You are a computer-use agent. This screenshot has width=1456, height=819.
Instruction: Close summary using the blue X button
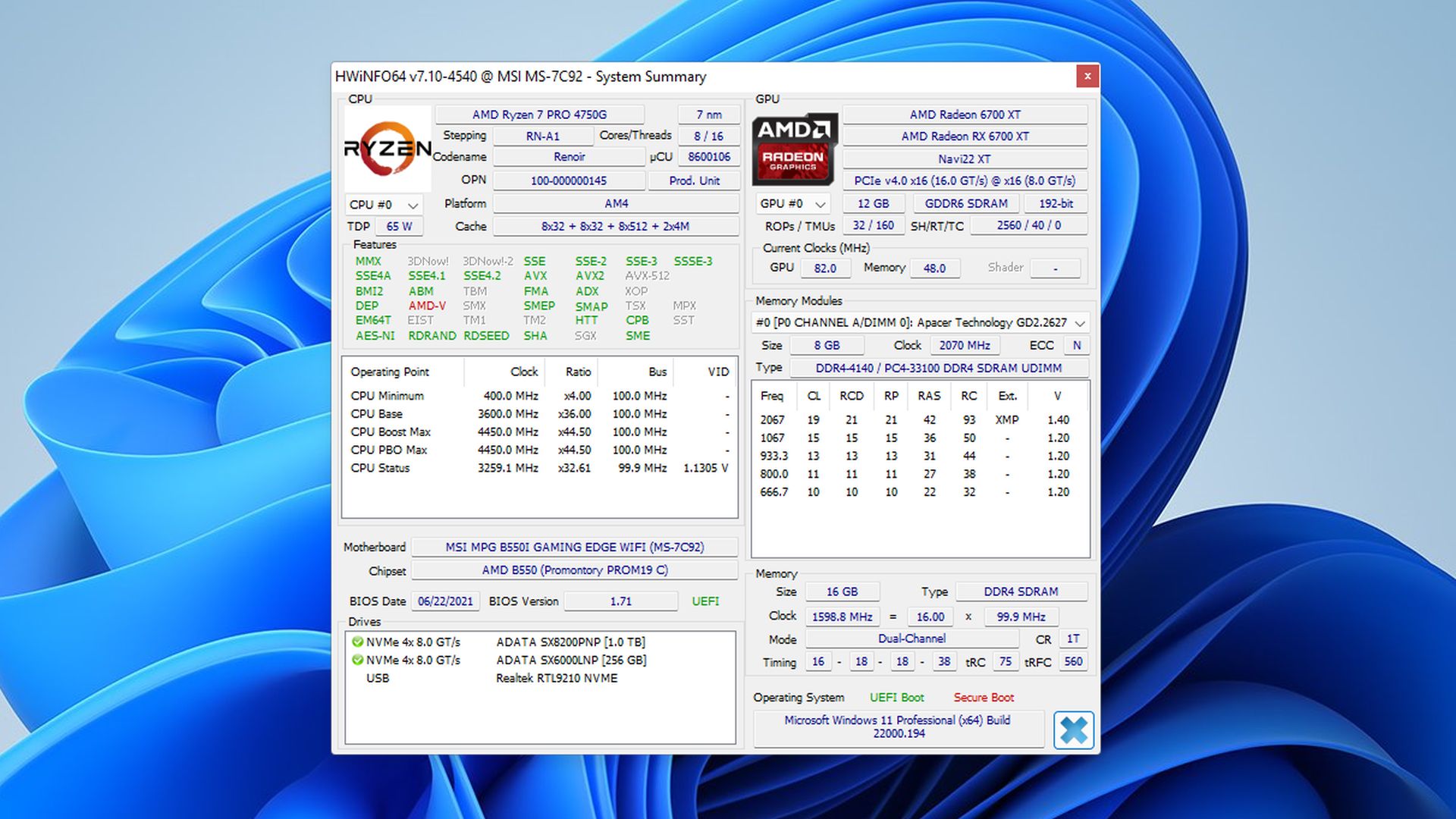1073,730
